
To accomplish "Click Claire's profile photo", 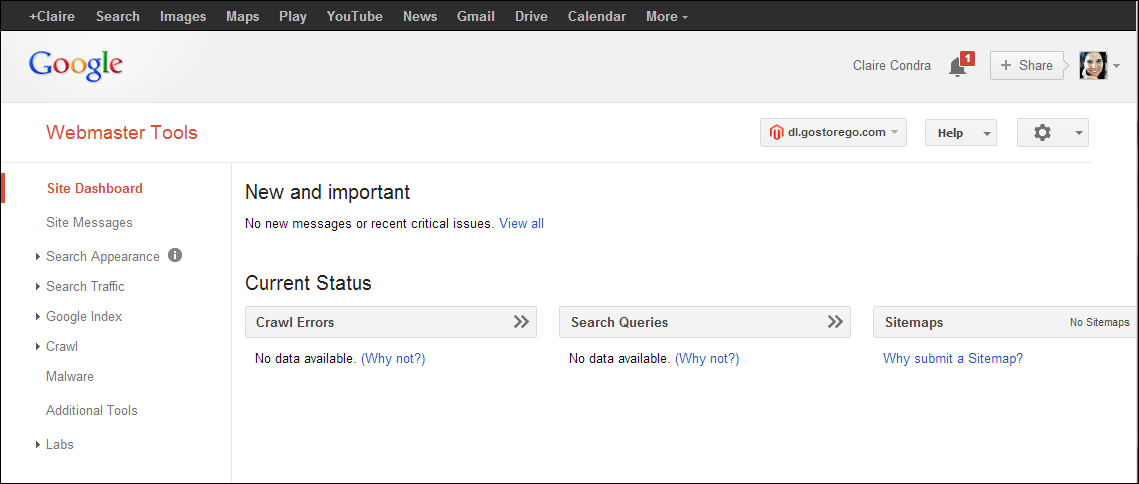I will pyautogui.click(x=1093, y=65).
